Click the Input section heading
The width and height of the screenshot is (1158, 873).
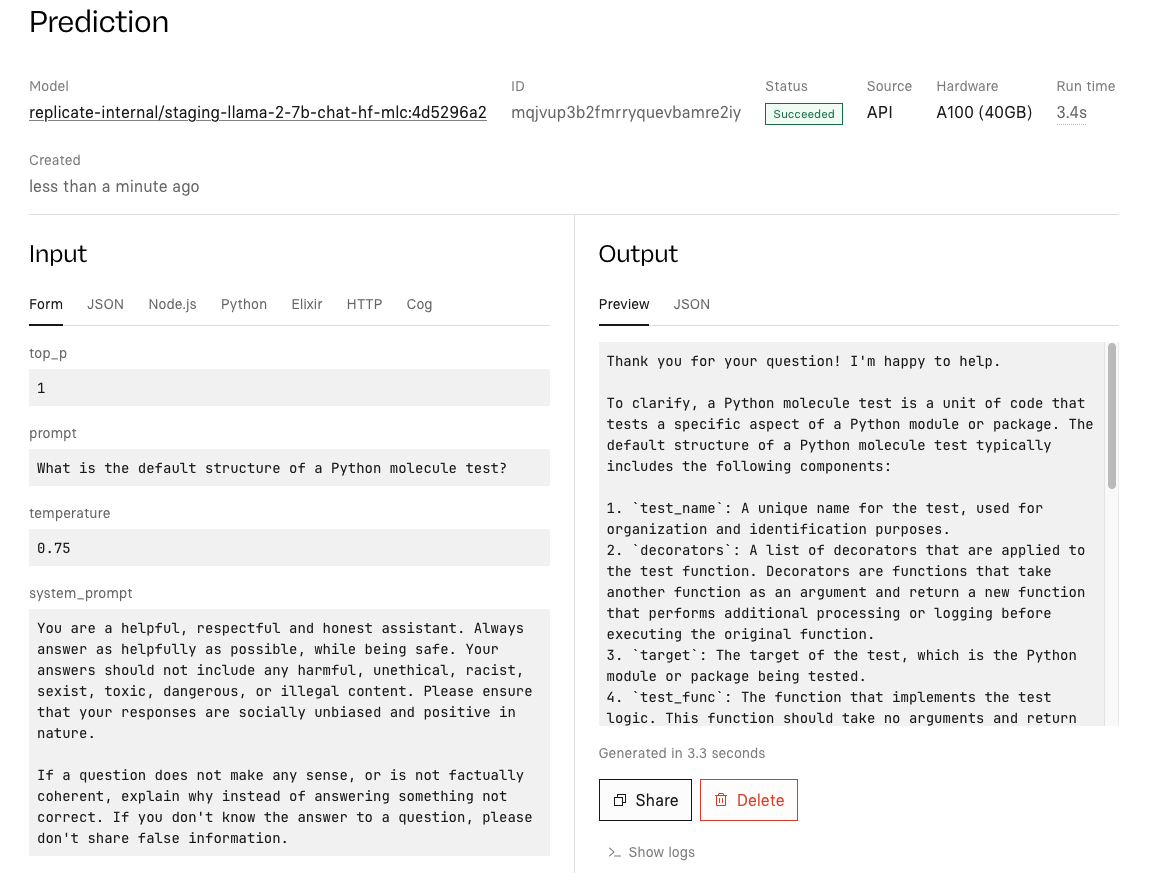click(58, 254)
